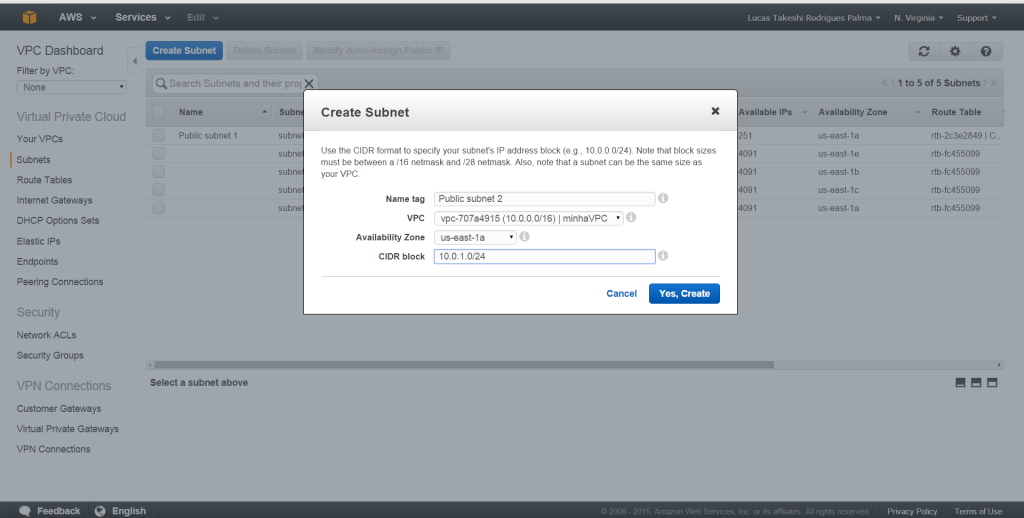Viewport: 1024px width, 518px height.
Task: Click the Yes, Create button
Action: pyautogui.click(x=684, y=293)
